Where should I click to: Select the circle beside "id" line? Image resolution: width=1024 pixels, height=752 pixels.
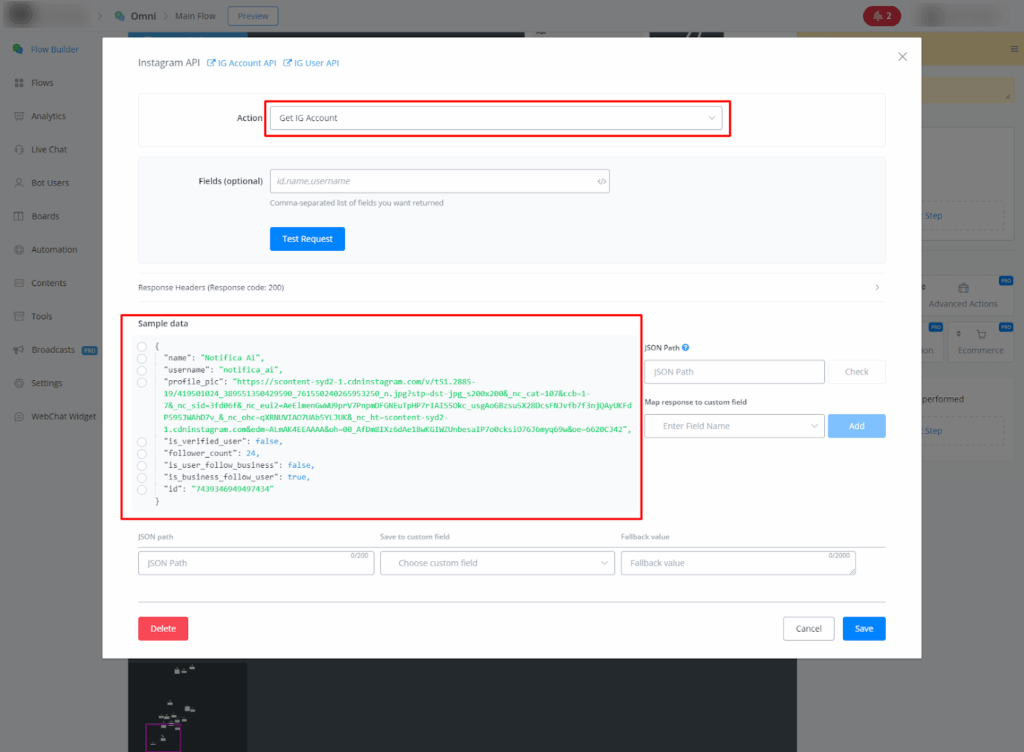click(142, 489)
